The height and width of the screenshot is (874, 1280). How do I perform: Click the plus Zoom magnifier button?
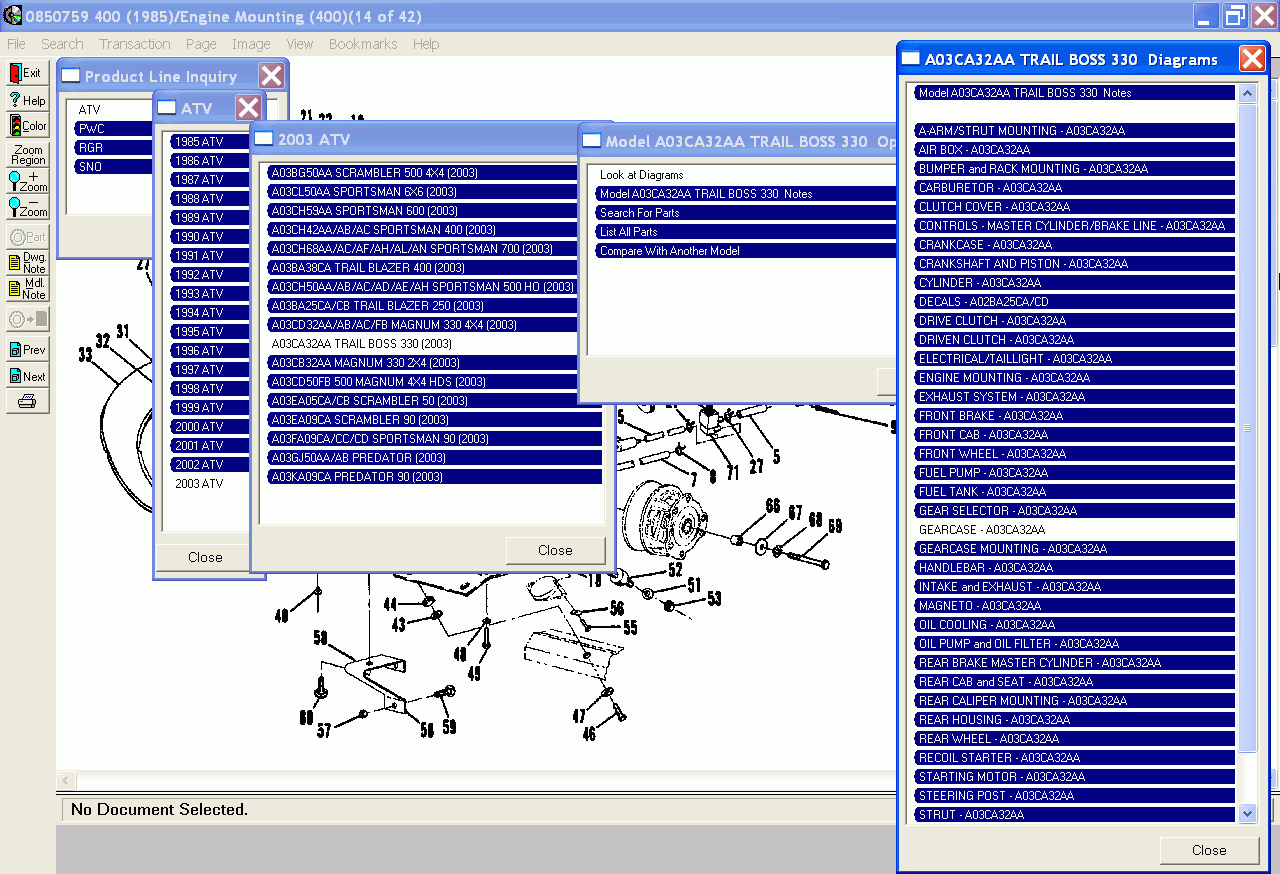[x=27, y=181]
